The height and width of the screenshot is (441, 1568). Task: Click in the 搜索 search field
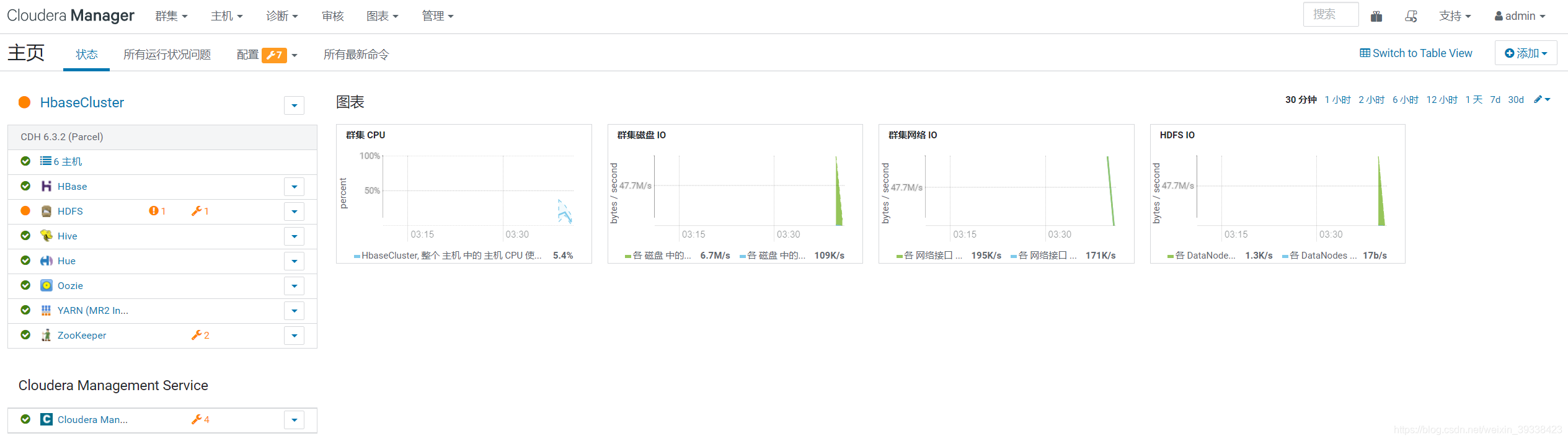pyautogui.click(x=1331, y=14)
